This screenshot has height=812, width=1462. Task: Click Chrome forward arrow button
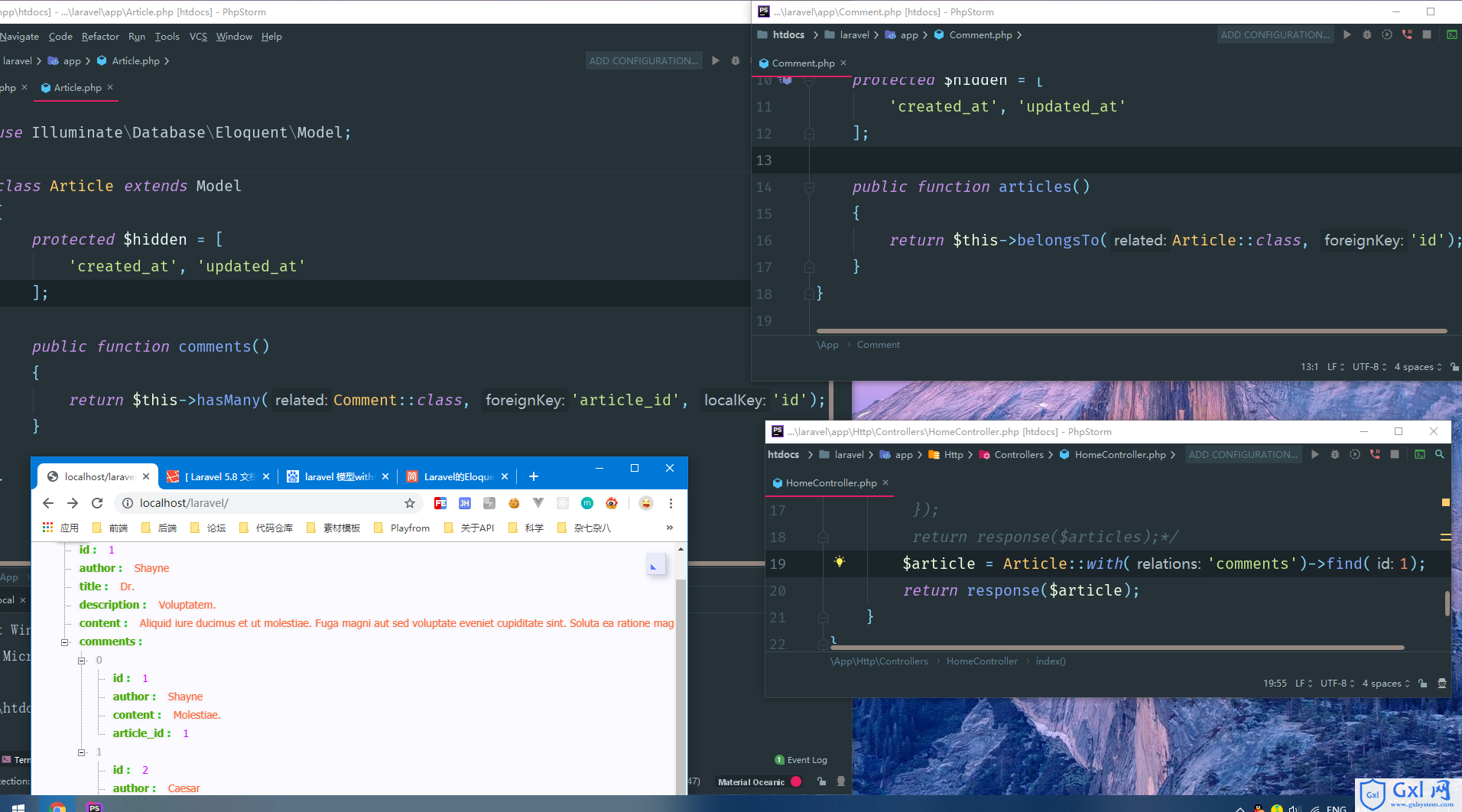point(73,502)
